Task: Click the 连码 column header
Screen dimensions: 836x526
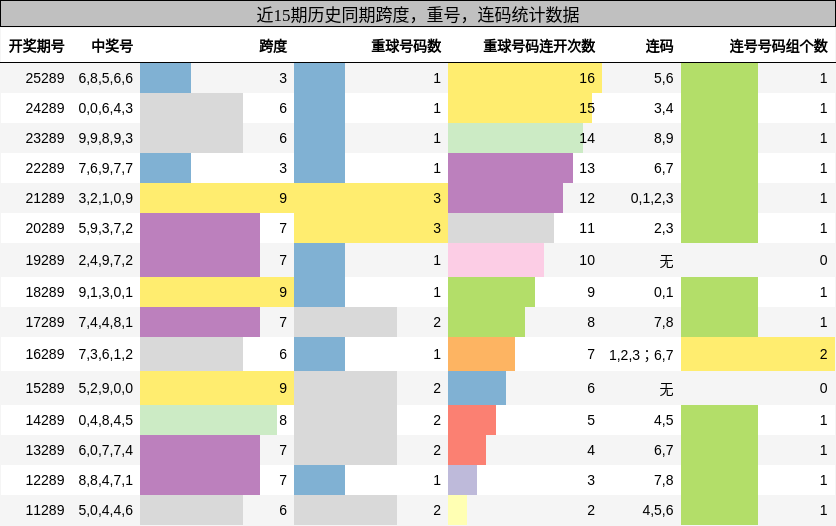Action: click(x=660, y=46)
